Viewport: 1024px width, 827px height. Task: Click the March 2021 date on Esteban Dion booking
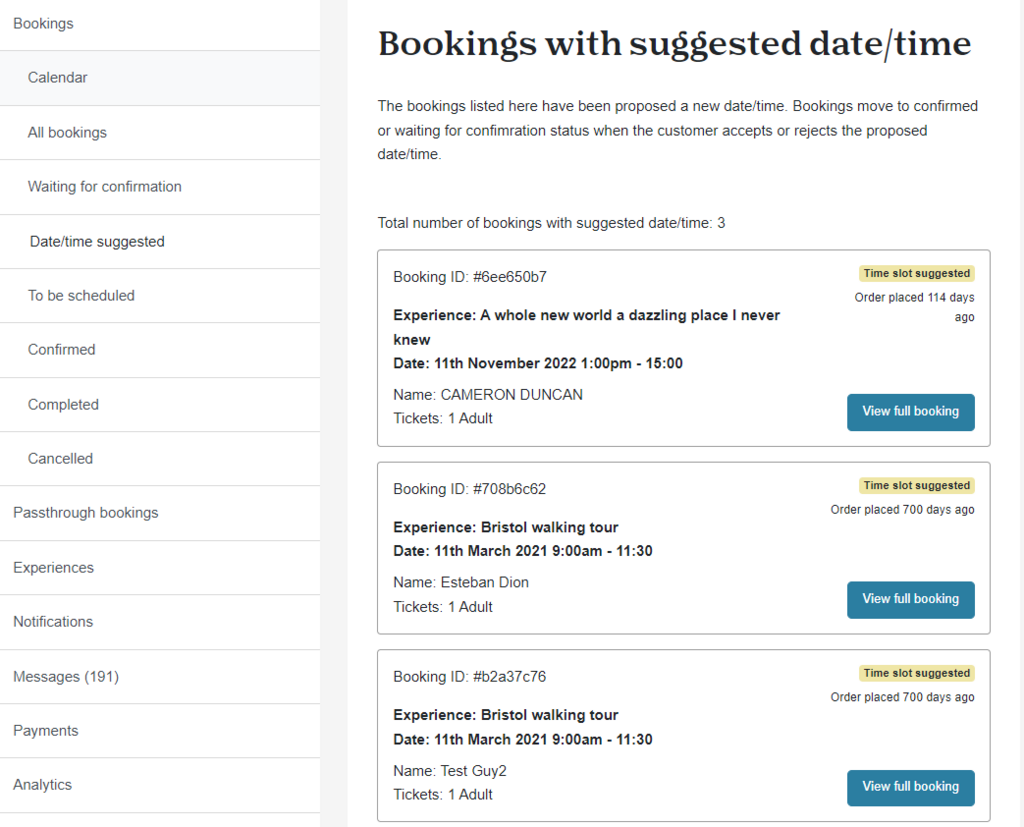pyautogui.click(x=522, y=551)
